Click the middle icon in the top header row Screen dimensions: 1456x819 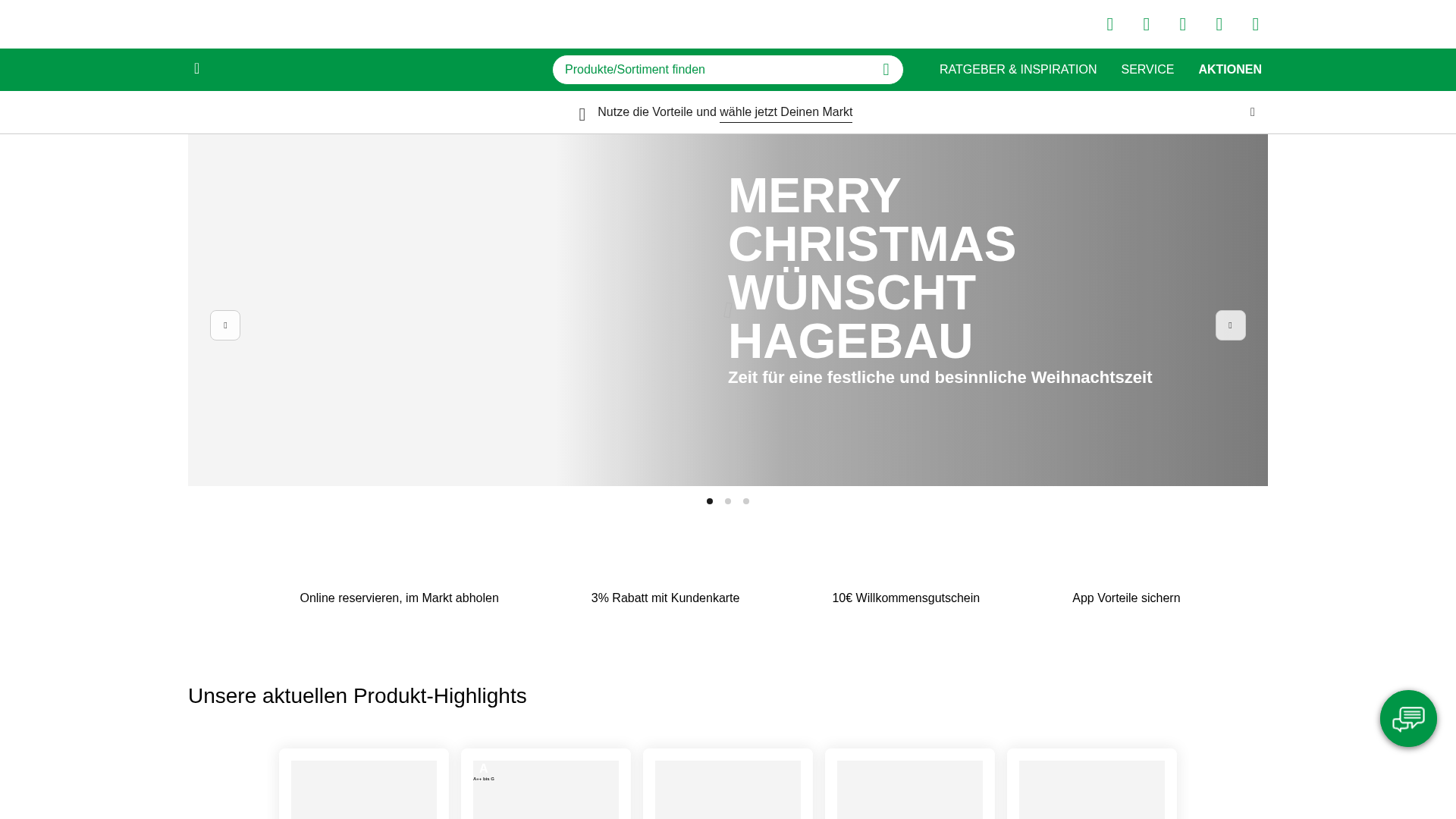pos(1183,24)
